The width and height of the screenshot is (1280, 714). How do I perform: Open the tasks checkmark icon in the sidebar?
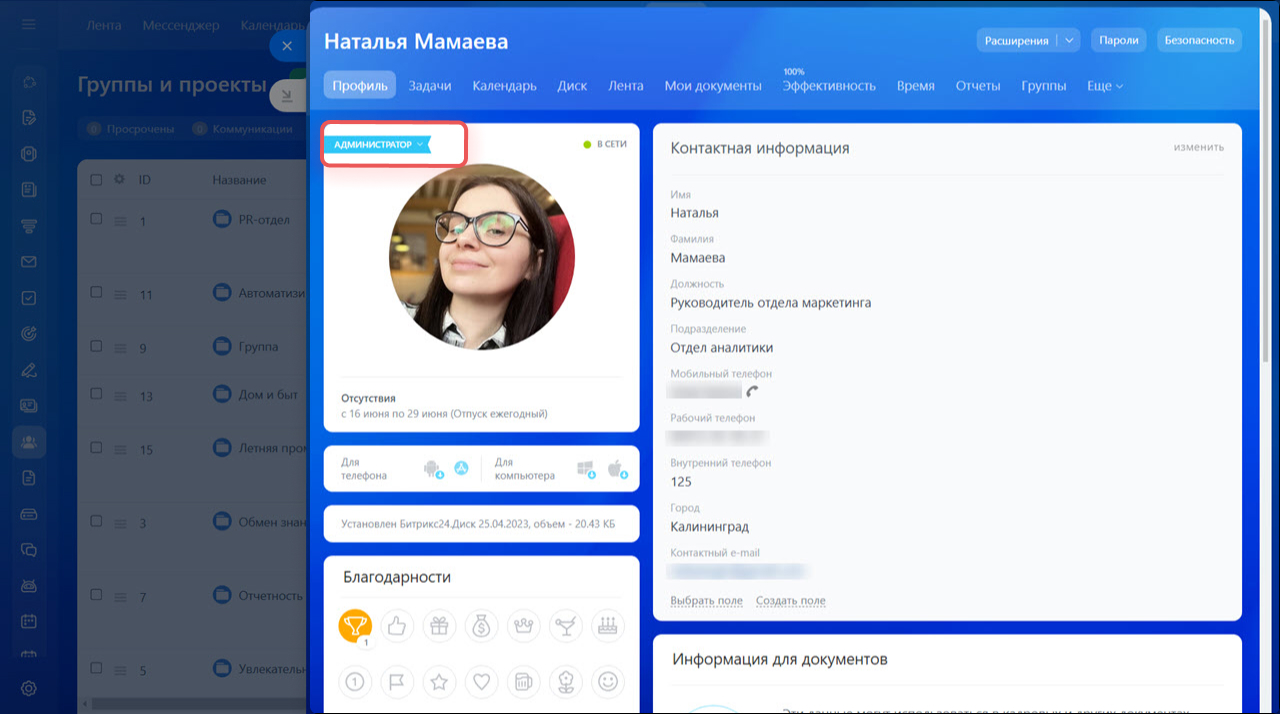pyautogui.click(x=29, y=298)
